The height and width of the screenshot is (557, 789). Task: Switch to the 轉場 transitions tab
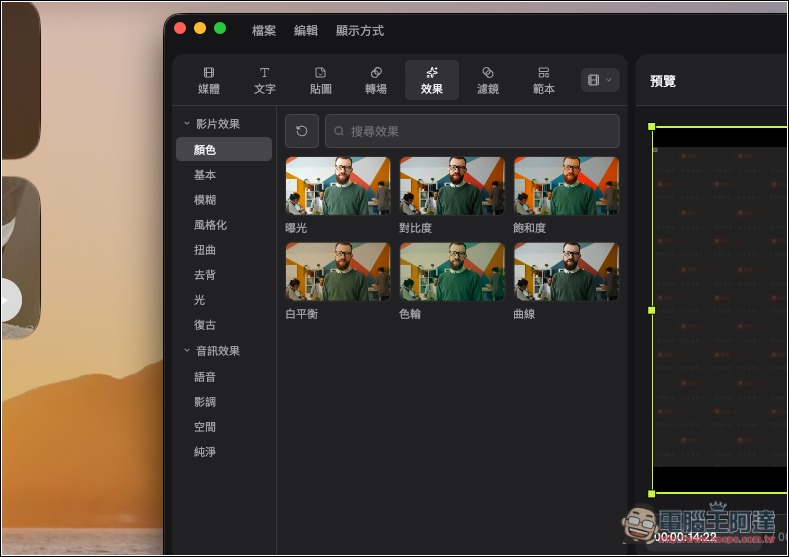pyautogui.click(x=376, y=81)
